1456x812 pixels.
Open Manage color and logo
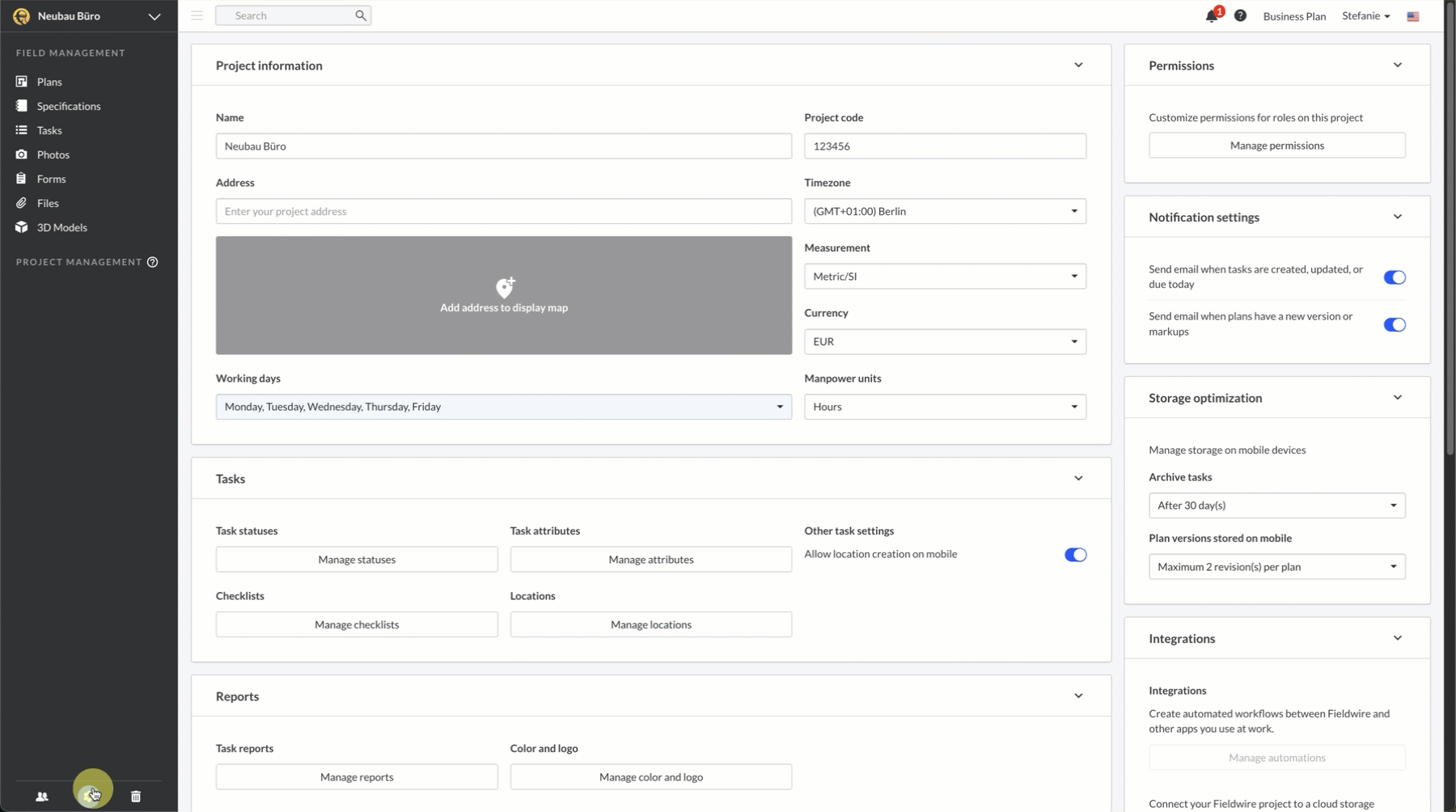point(650,777)
